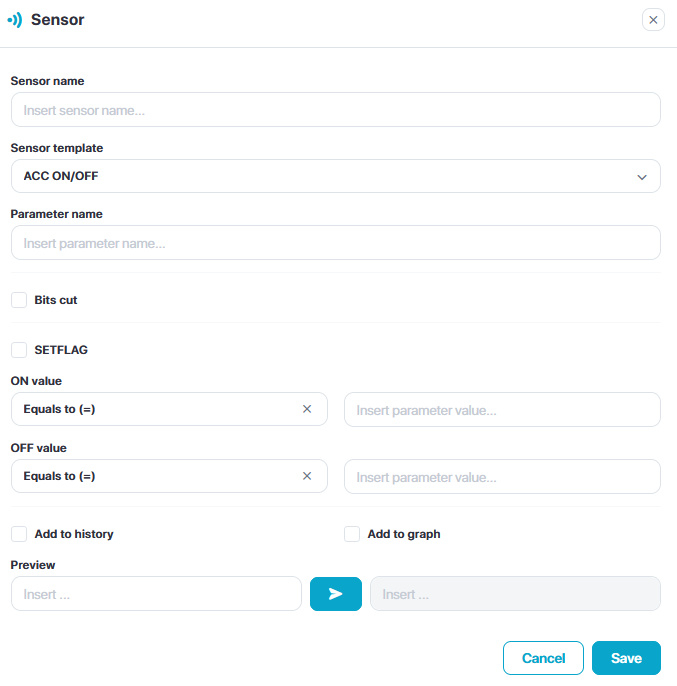Click the Sensor signal icon in header
Viewport: 677px width, 686px height.
point(15,20)
